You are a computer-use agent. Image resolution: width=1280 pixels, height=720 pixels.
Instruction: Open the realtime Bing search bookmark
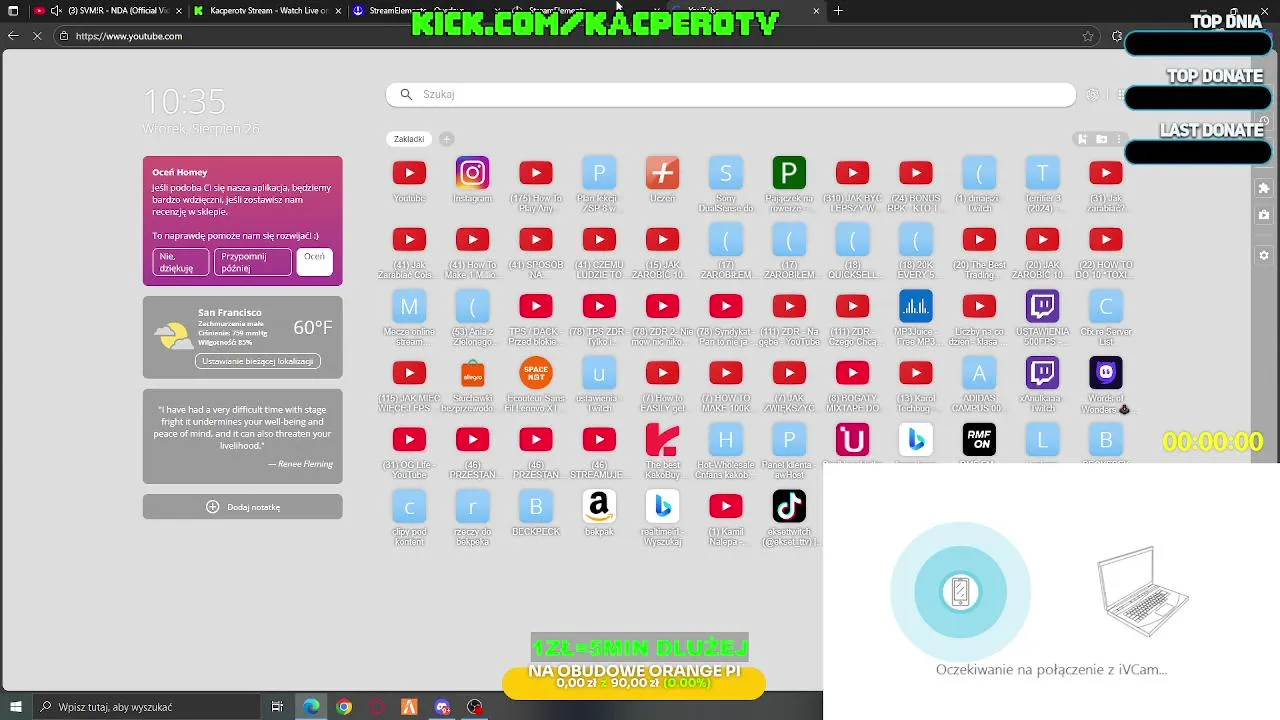coord(662,506)
